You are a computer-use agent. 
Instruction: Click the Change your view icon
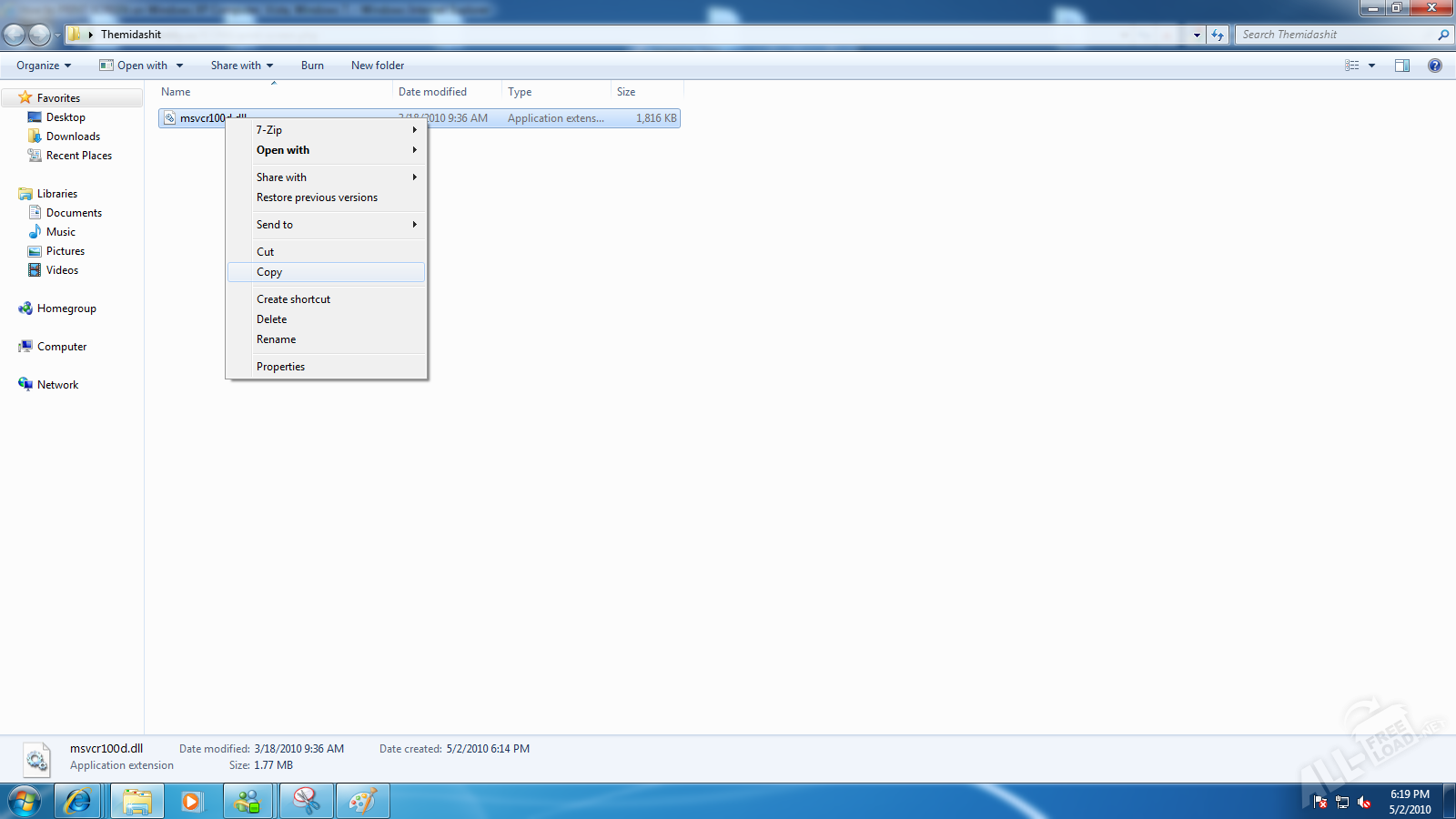1352,66
